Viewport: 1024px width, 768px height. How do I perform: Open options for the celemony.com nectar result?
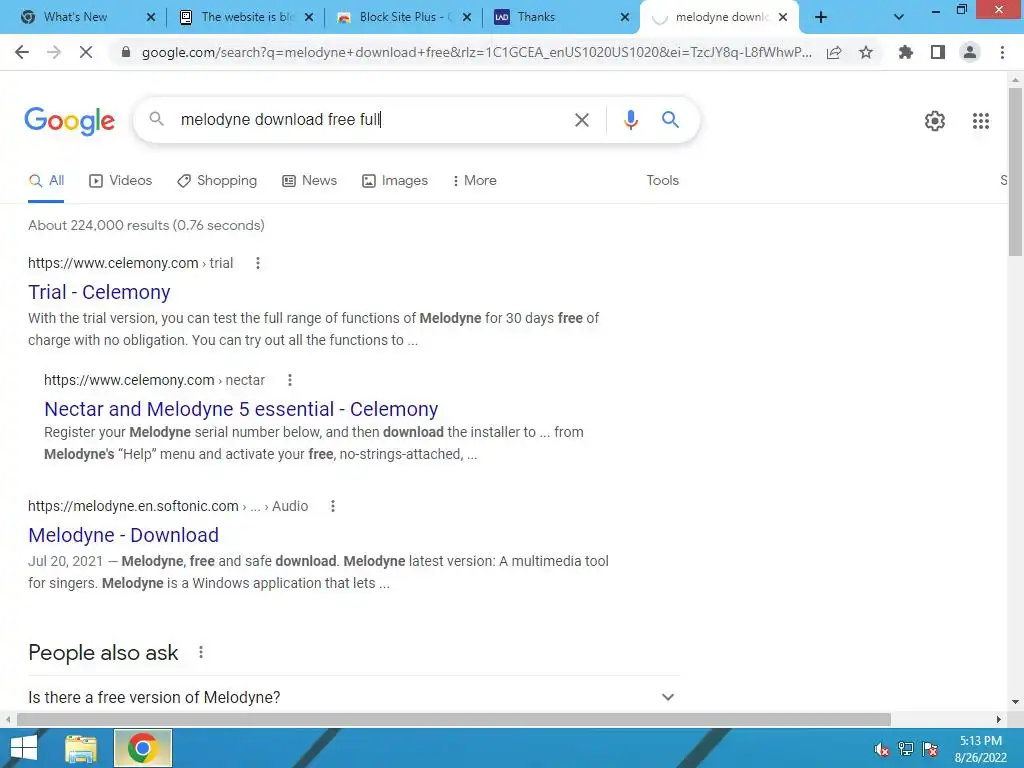point(290,380)
